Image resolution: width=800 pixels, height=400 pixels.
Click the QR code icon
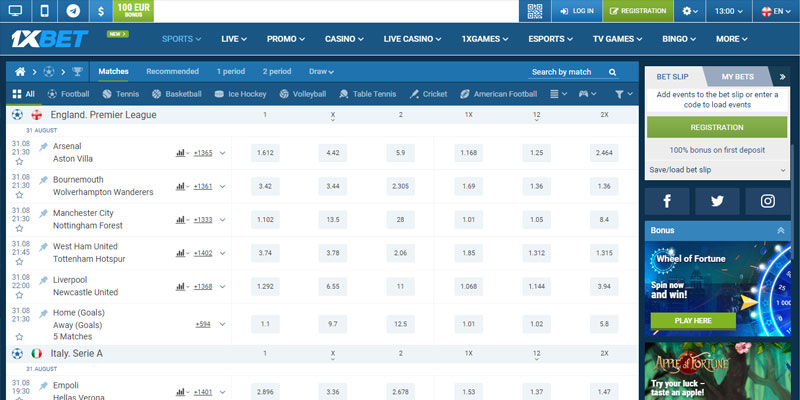click(534, 11)
